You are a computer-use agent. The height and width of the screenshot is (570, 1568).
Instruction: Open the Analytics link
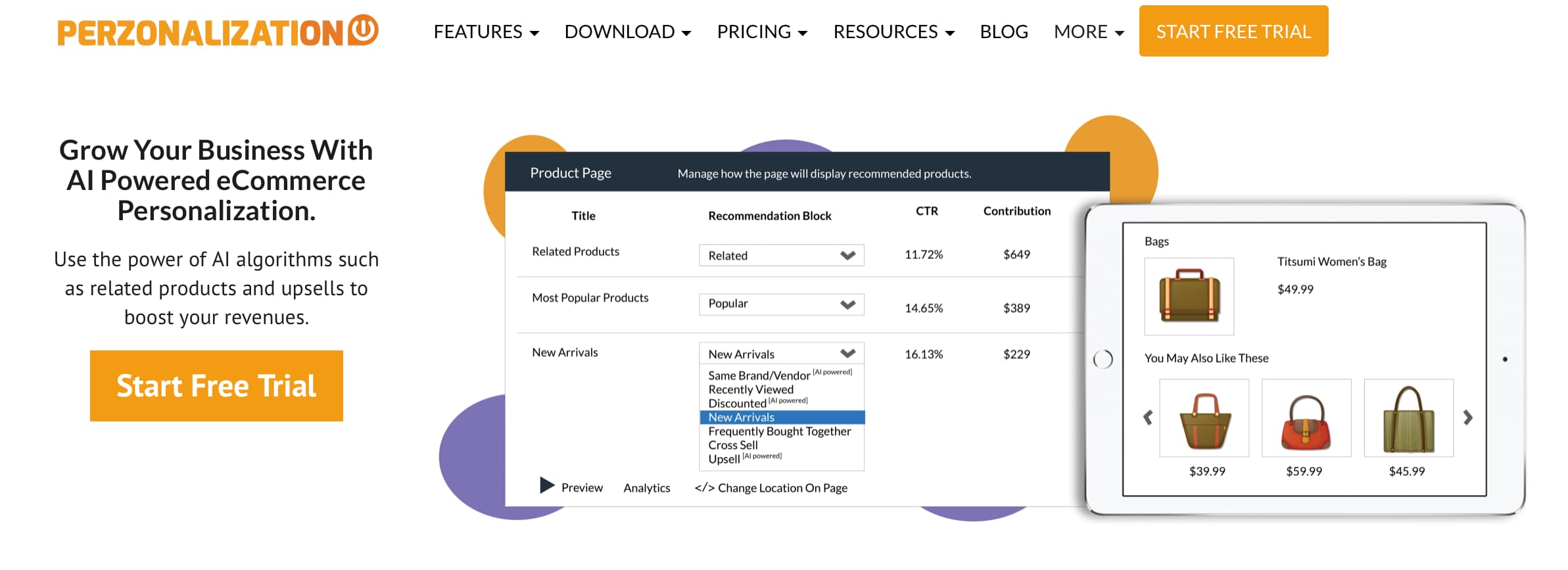646,488
